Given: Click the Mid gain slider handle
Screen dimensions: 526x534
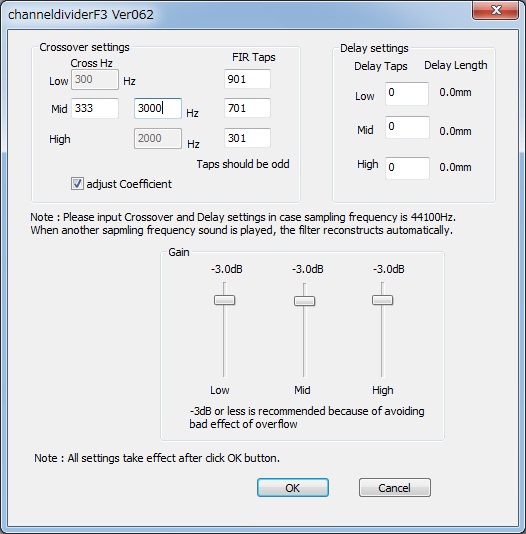Looking at the screenshot, I should pyautogui.click(x=304, y=301).
